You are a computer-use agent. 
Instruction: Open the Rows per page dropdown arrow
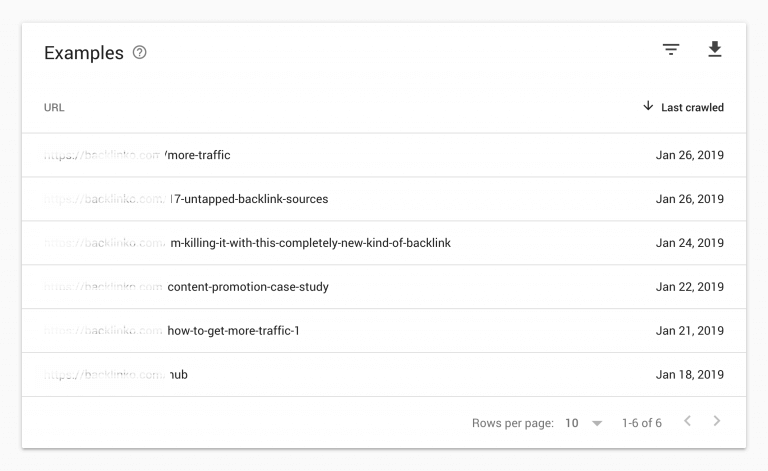(597, 424)
